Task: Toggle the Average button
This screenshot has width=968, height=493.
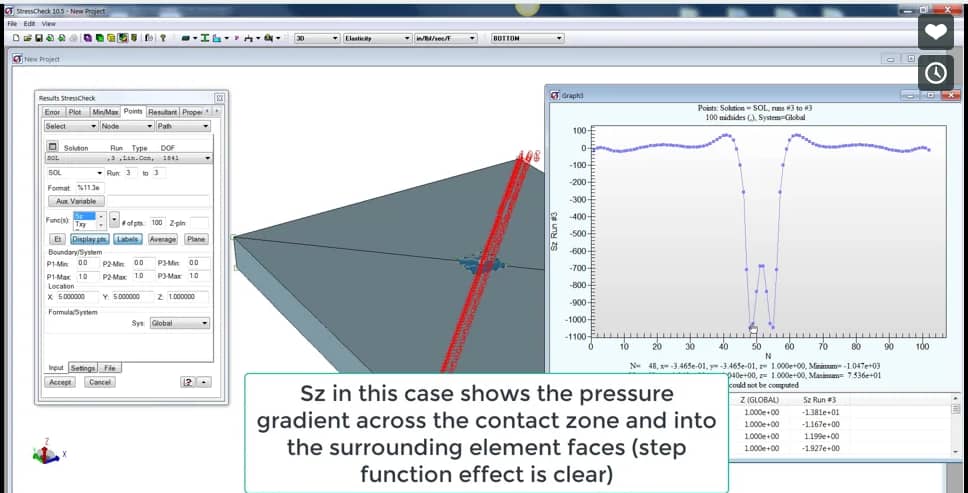Action: click(x=163, y=239)
